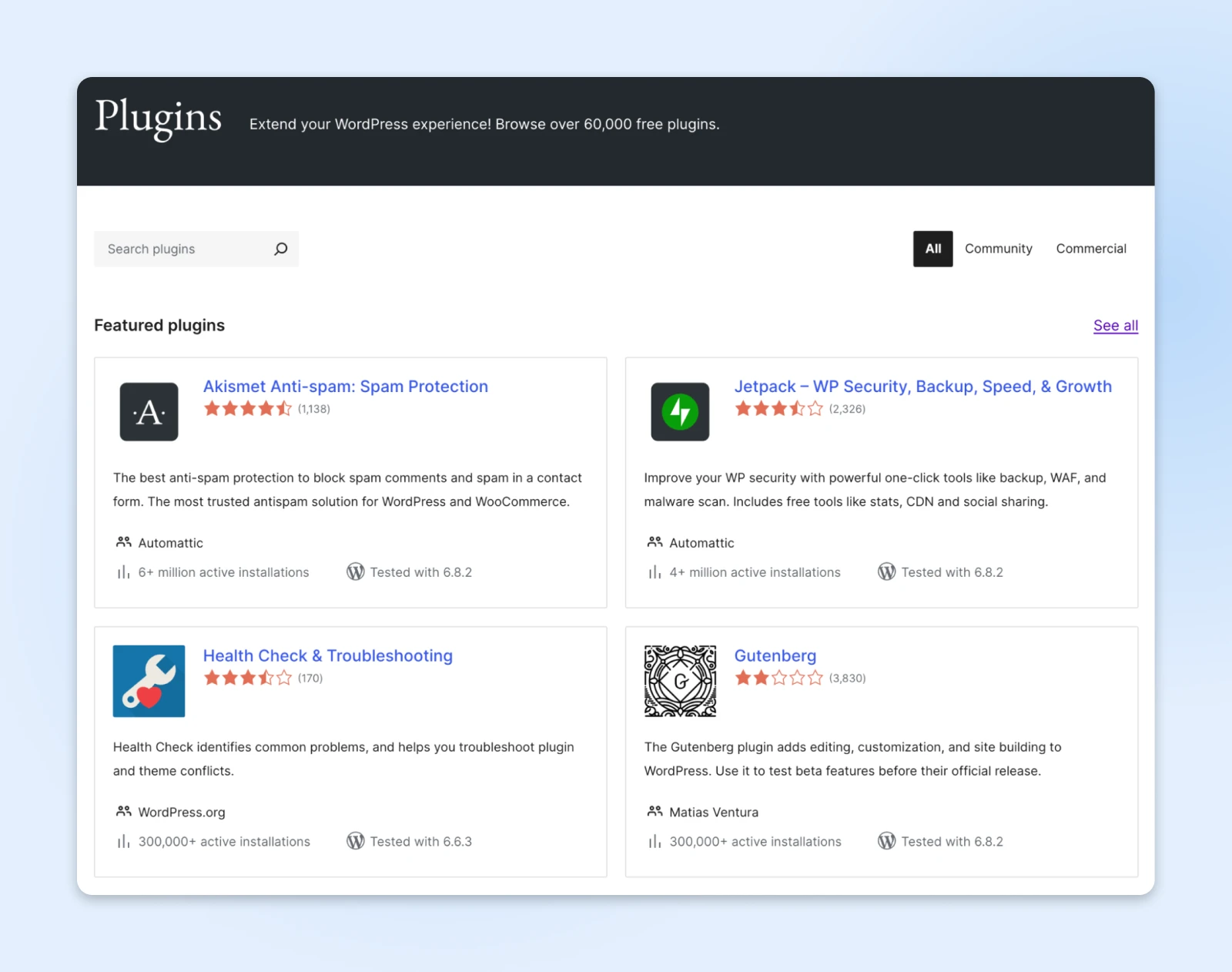Select the All filter tab
1232x972 pixels.
[932, 249]
